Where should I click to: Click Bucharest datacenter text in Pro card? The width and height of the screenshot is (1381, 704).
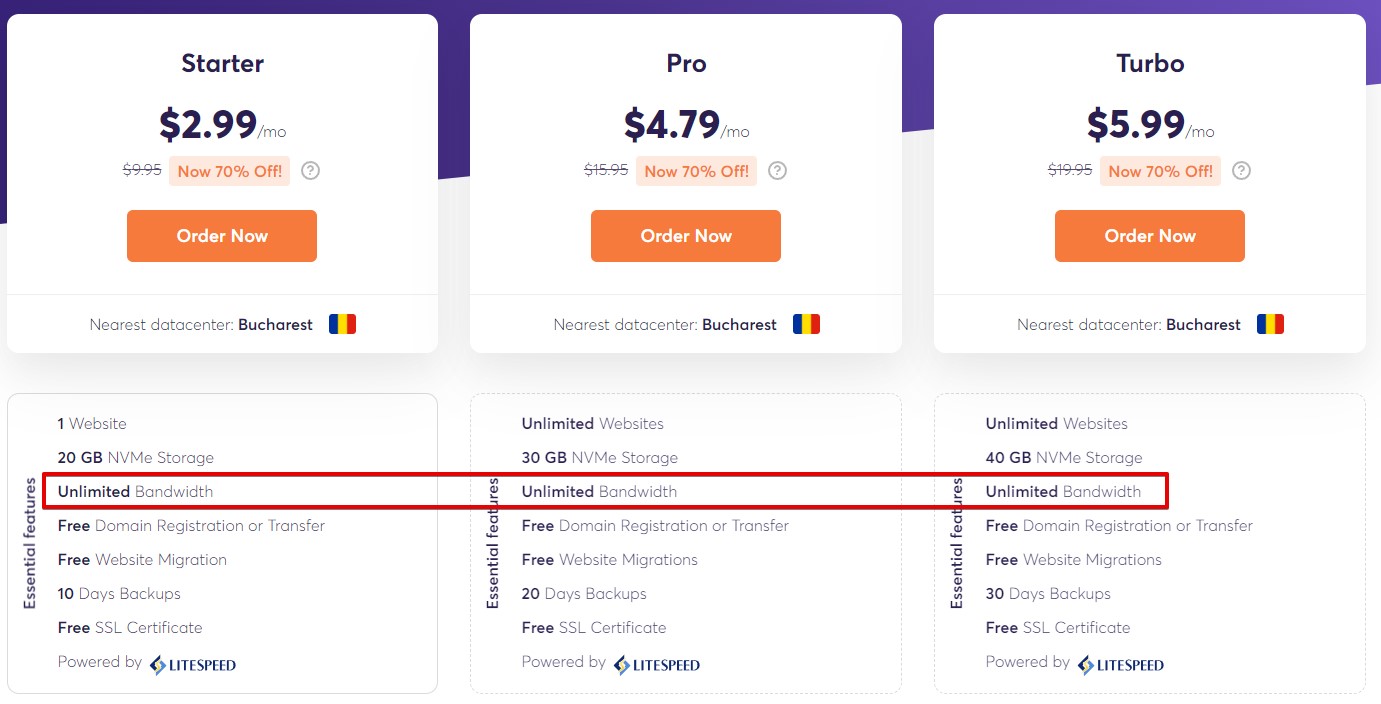coord(740,325)
